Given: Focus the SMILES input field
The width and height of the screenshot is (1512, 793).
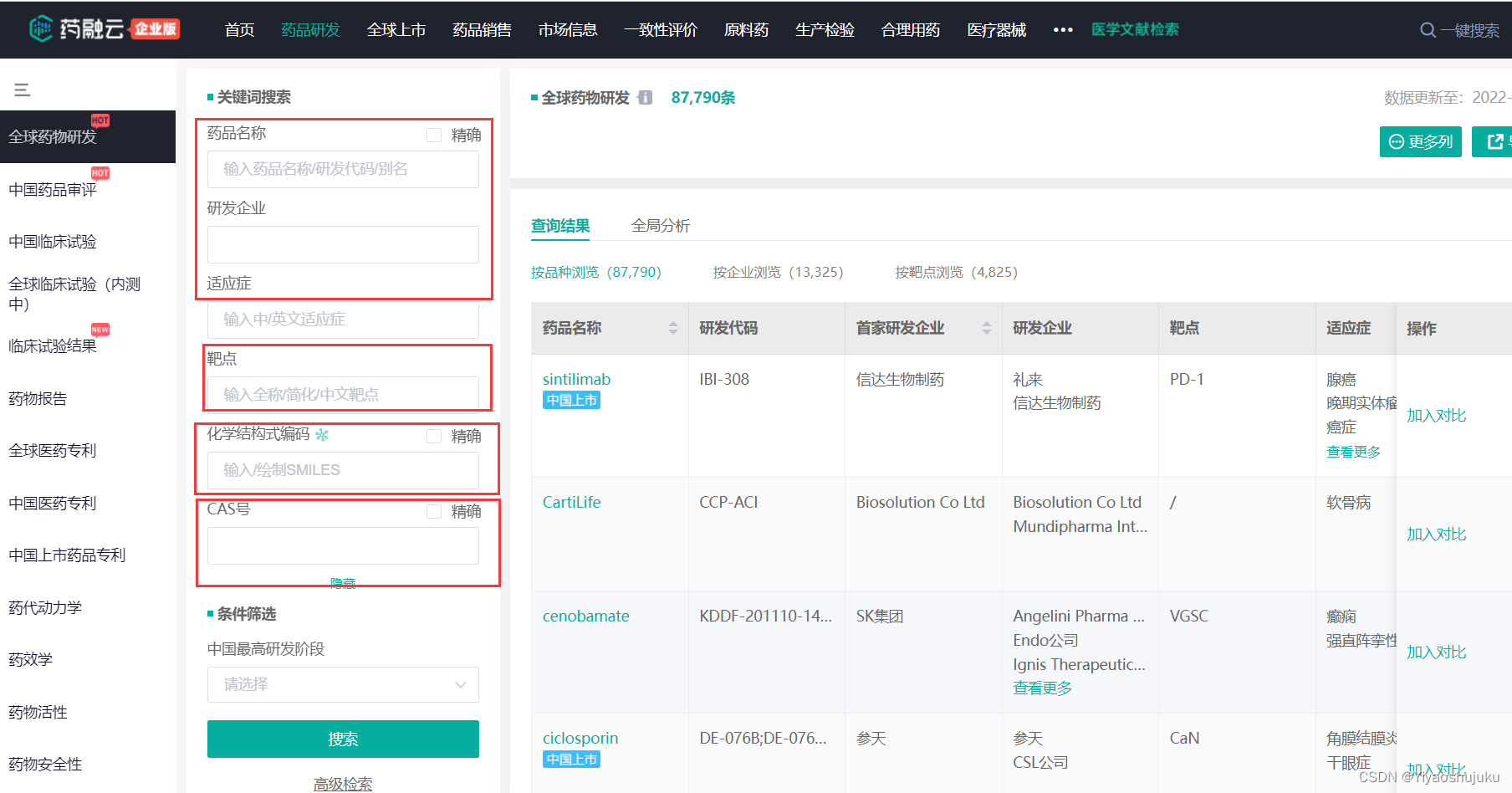Looking at the screenshot, I should pyautogui.click(x=343, y=470).
